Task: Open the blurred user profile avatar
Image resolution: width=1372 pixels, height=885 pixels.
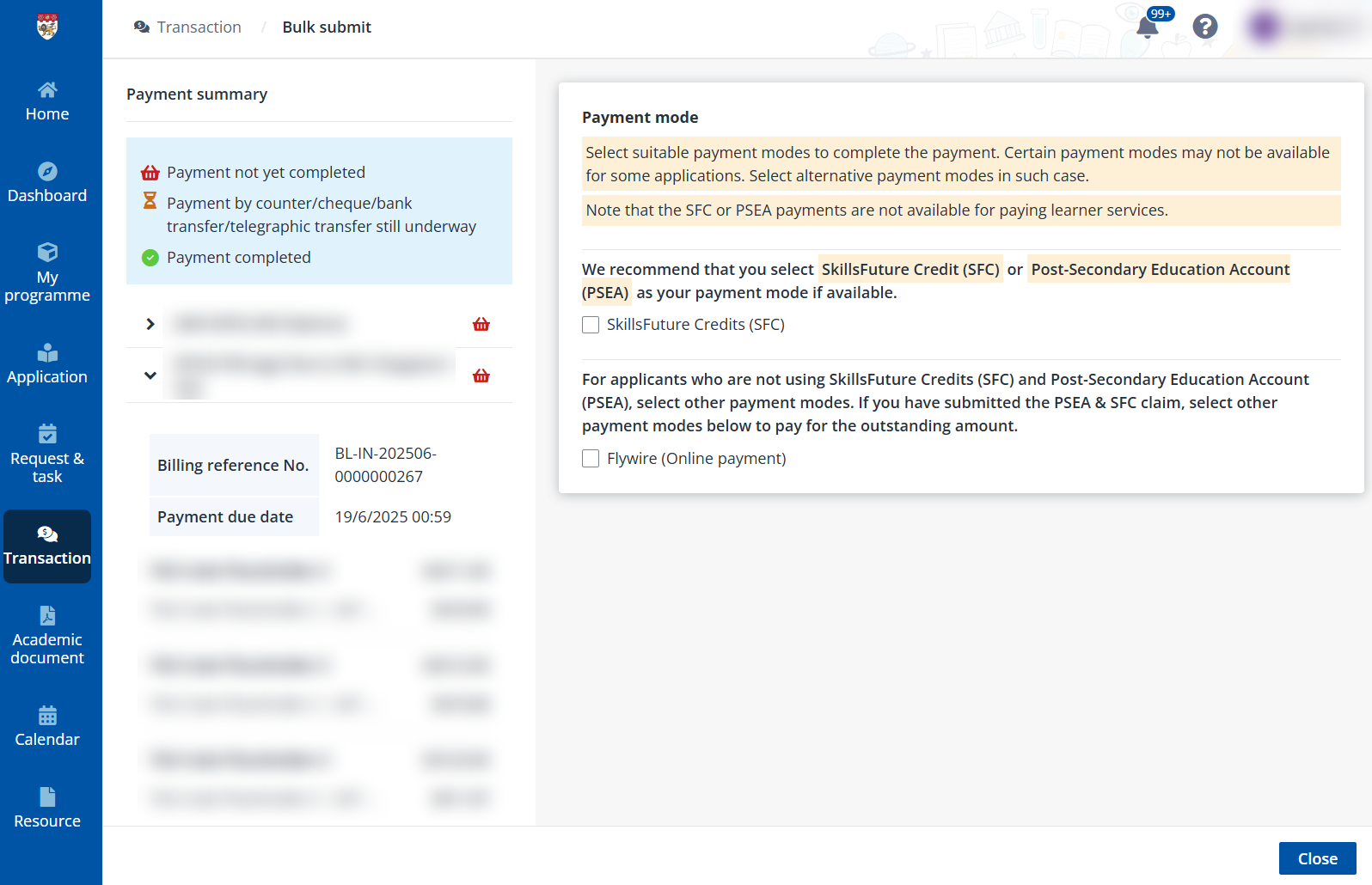Action: point(1265,27)
